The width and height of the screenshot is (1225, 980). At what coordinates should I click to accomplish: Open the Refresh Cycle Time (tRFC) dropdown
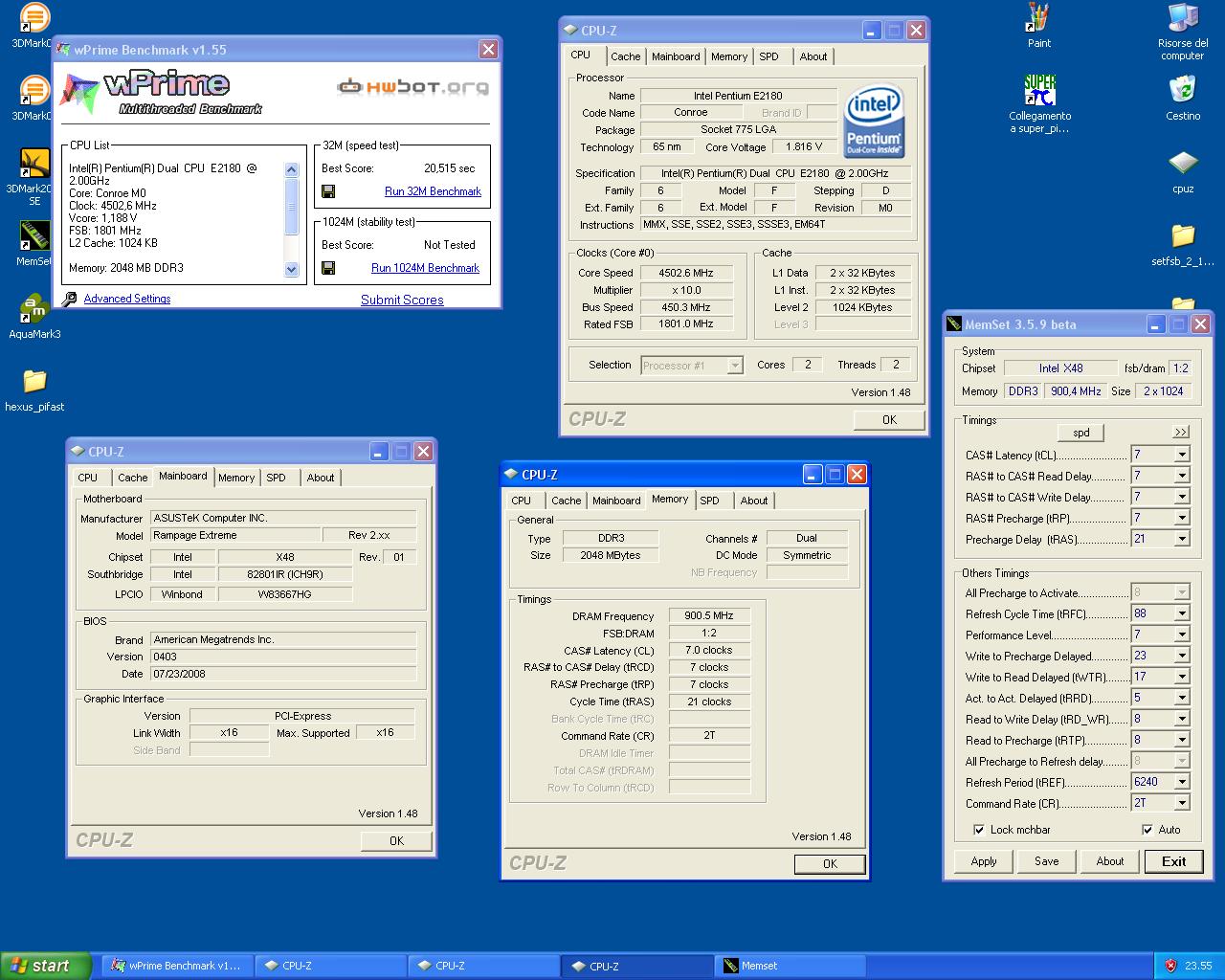point(1182,613)
